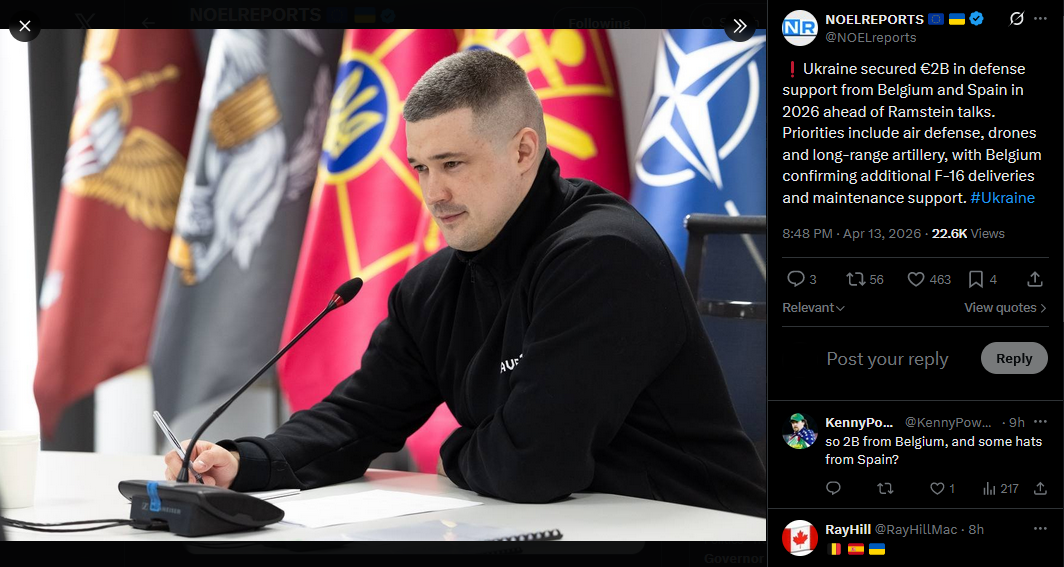Like KennyPowers' comment with 1 like
1064x567 pixels.
coord(941,488)
